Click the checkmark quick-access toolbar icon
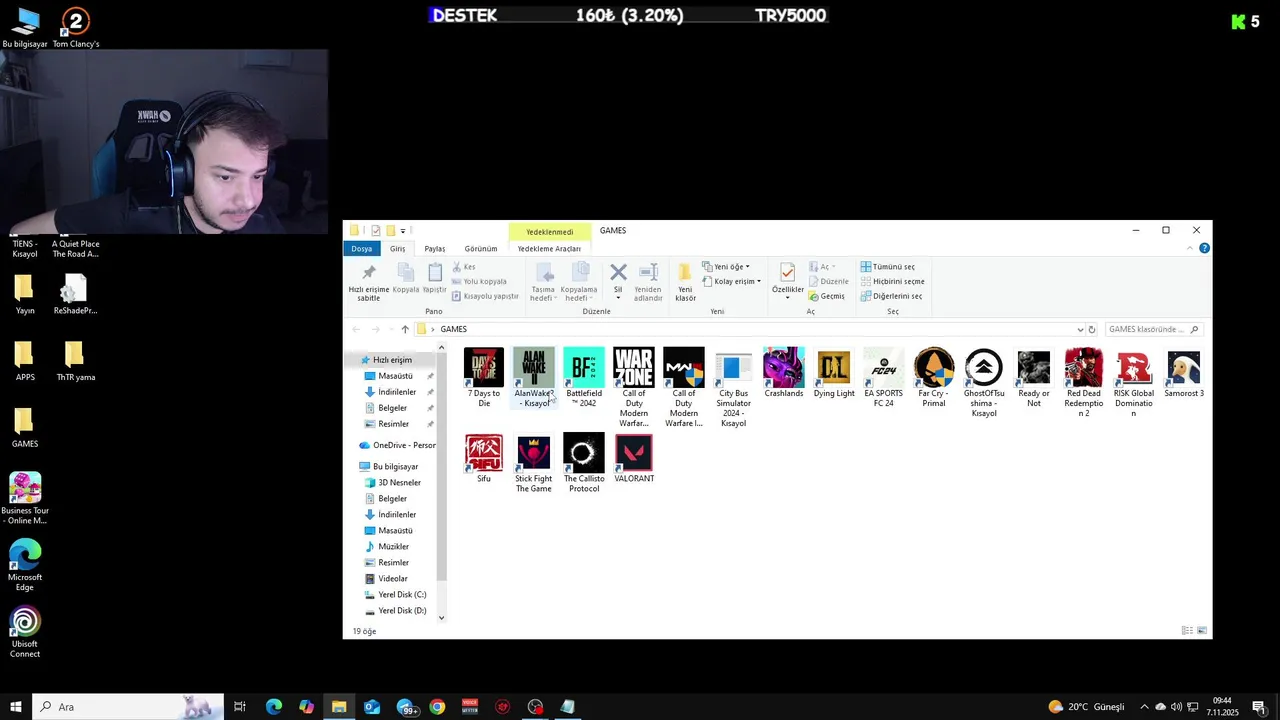This screenshot has width=1280, height=720. pos(376,231)
